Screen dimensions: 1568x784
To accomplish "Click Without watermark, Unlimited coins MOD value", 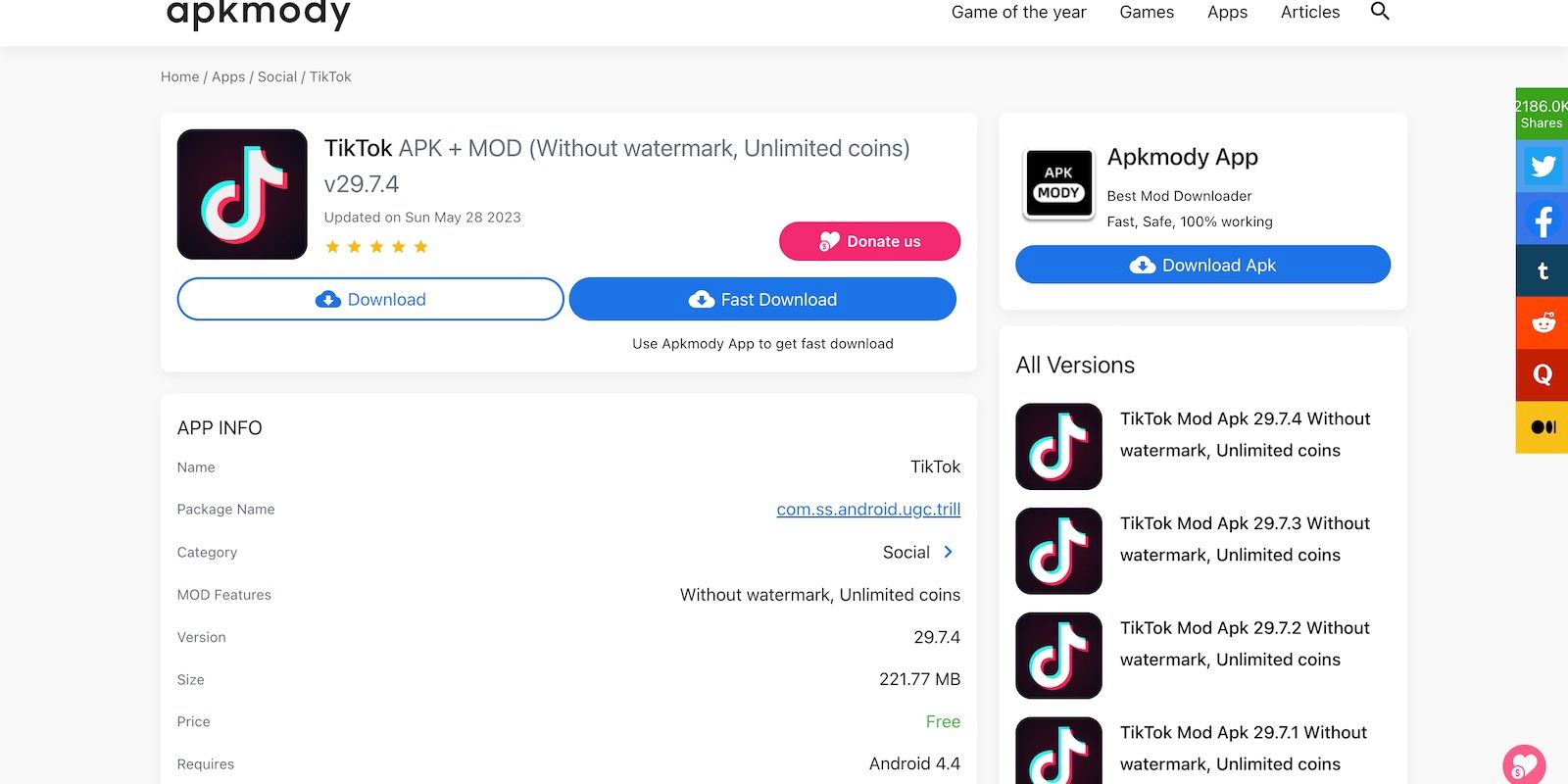I will coord(820,595).
